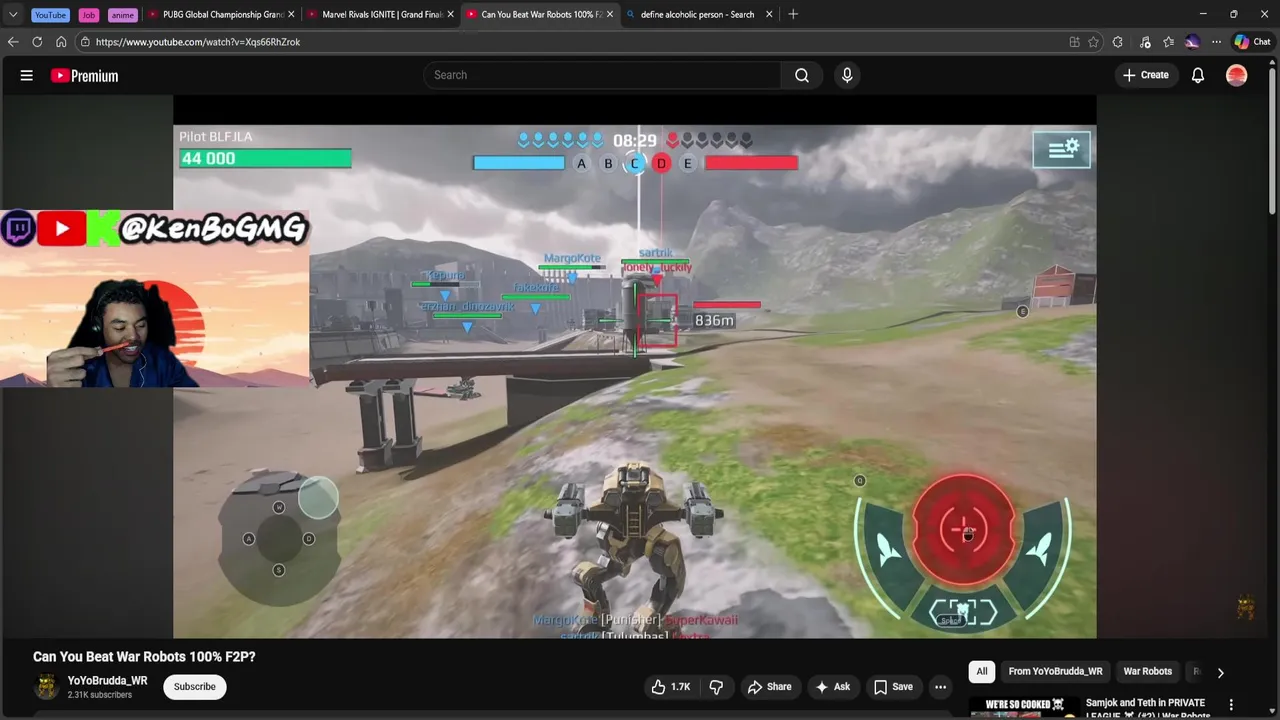Click the Share button
The width and height of the screenshot is (1280, 720).
[x=769, y=687]
